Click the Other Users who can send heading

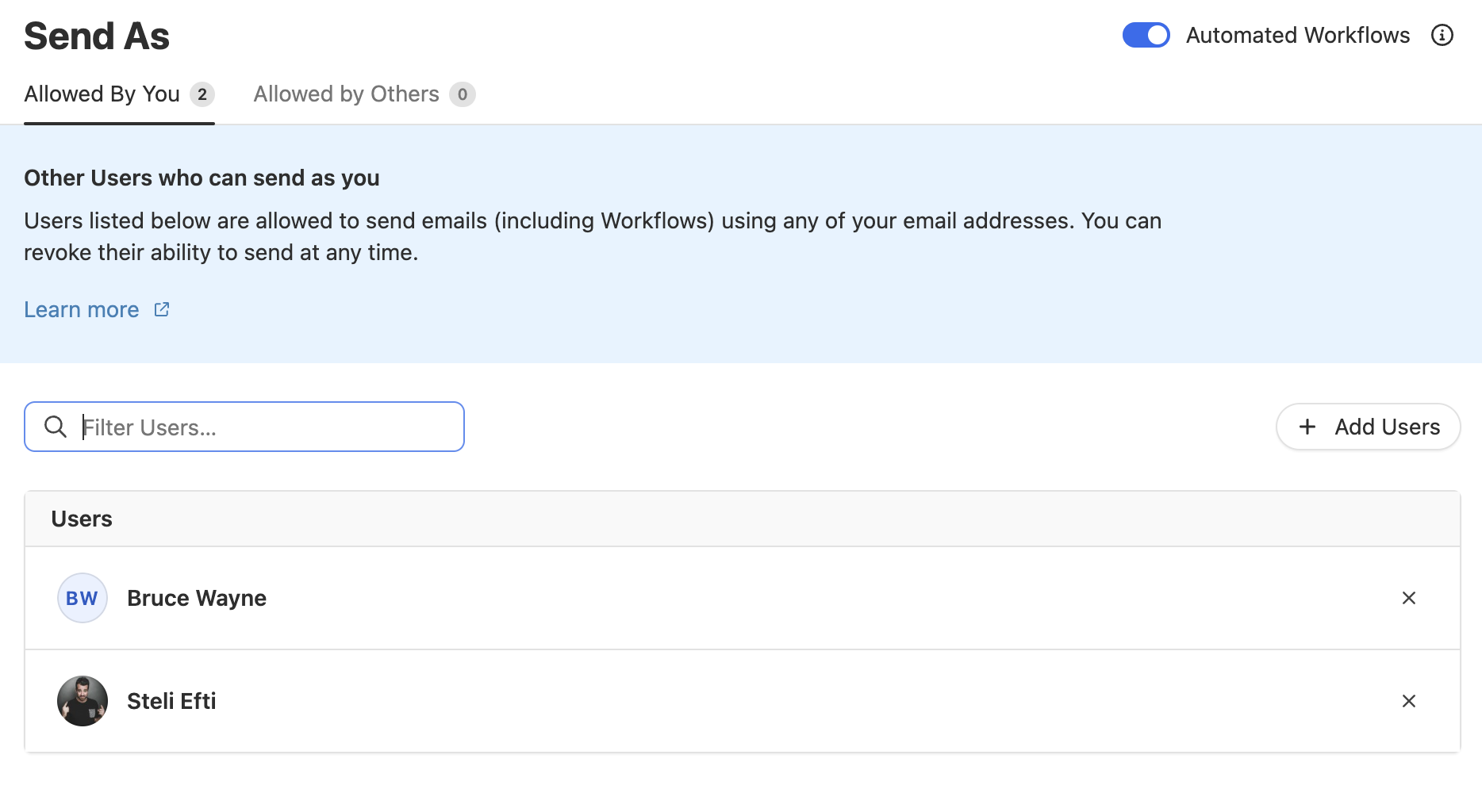202,178
